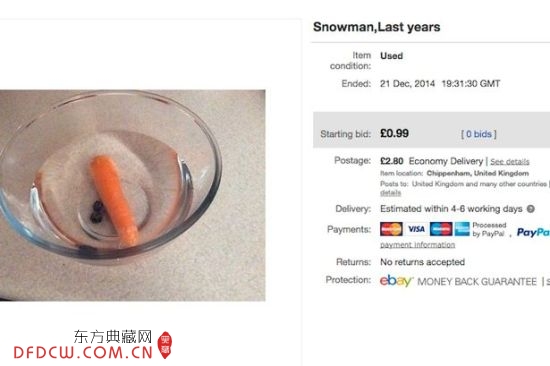Click the PayPal logo
The height and width of the screenshot is (366, 550).
tap(533, 232)
